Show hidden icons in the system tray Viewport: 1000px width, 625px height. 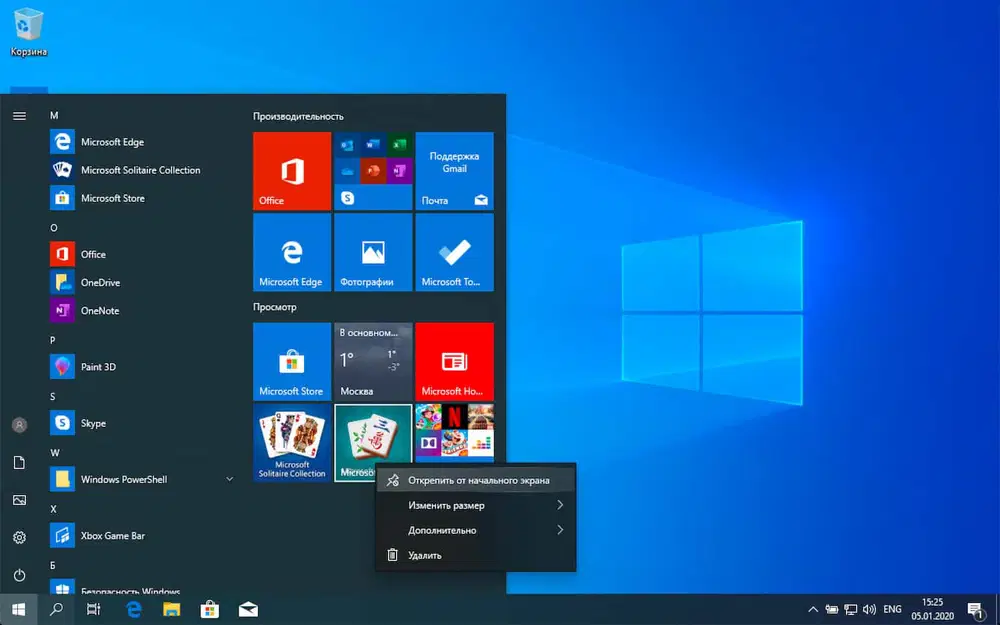812,608
